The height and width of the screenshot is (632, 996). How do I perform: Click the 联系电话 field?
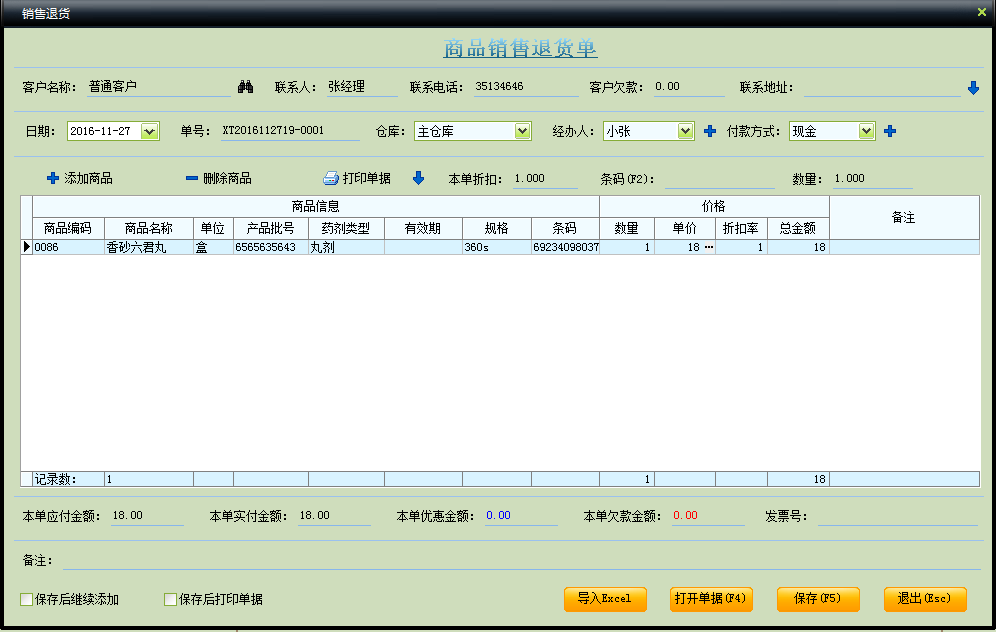(526, 87)
